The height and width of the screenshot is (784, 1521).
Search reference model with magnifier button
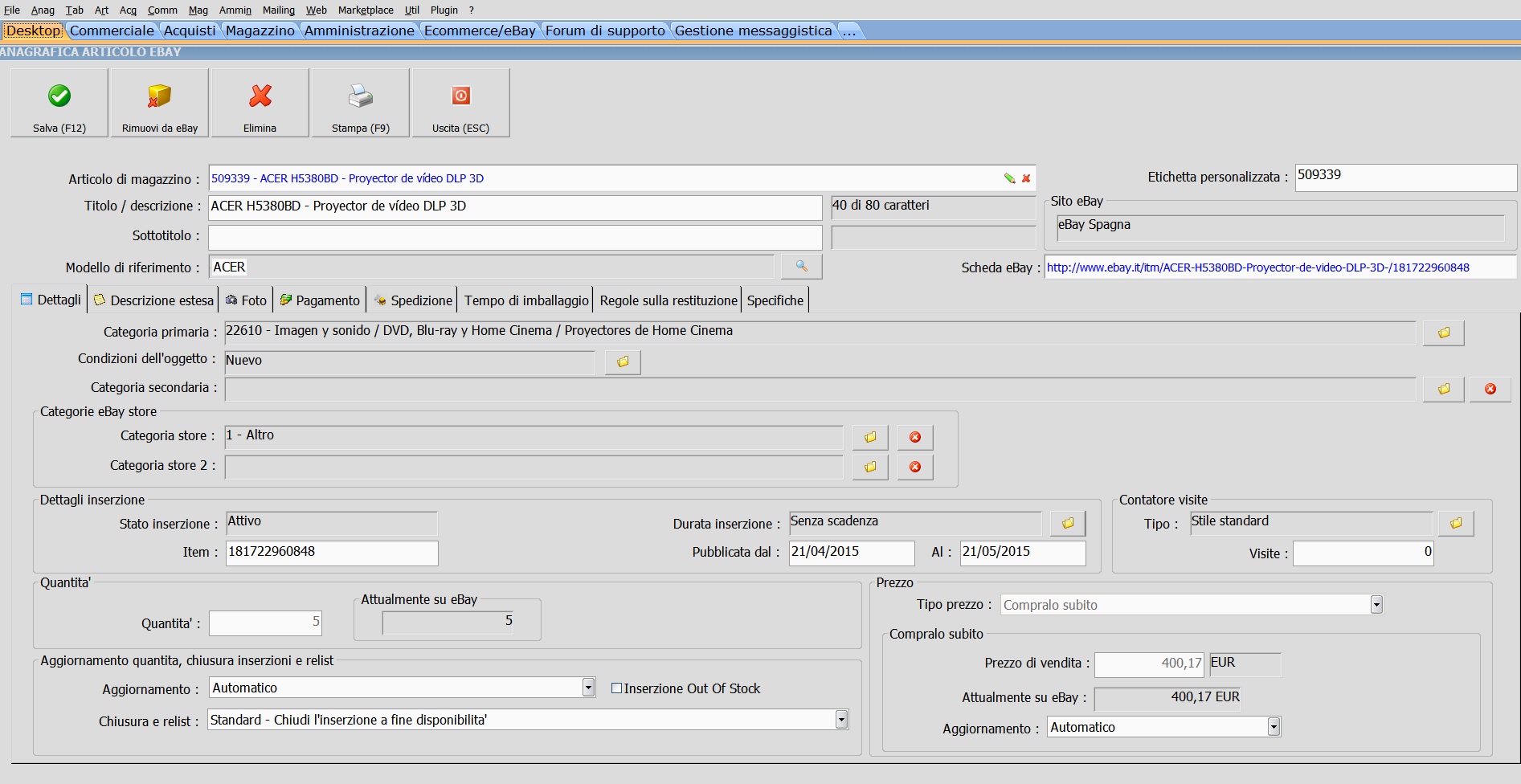pyautogui.click(x=801, y=266)
